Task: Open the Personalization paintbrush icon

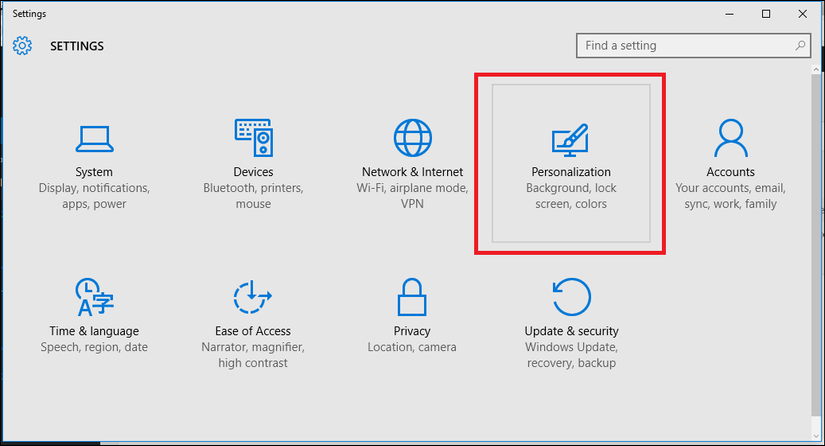Action: (x=571, y=139)
